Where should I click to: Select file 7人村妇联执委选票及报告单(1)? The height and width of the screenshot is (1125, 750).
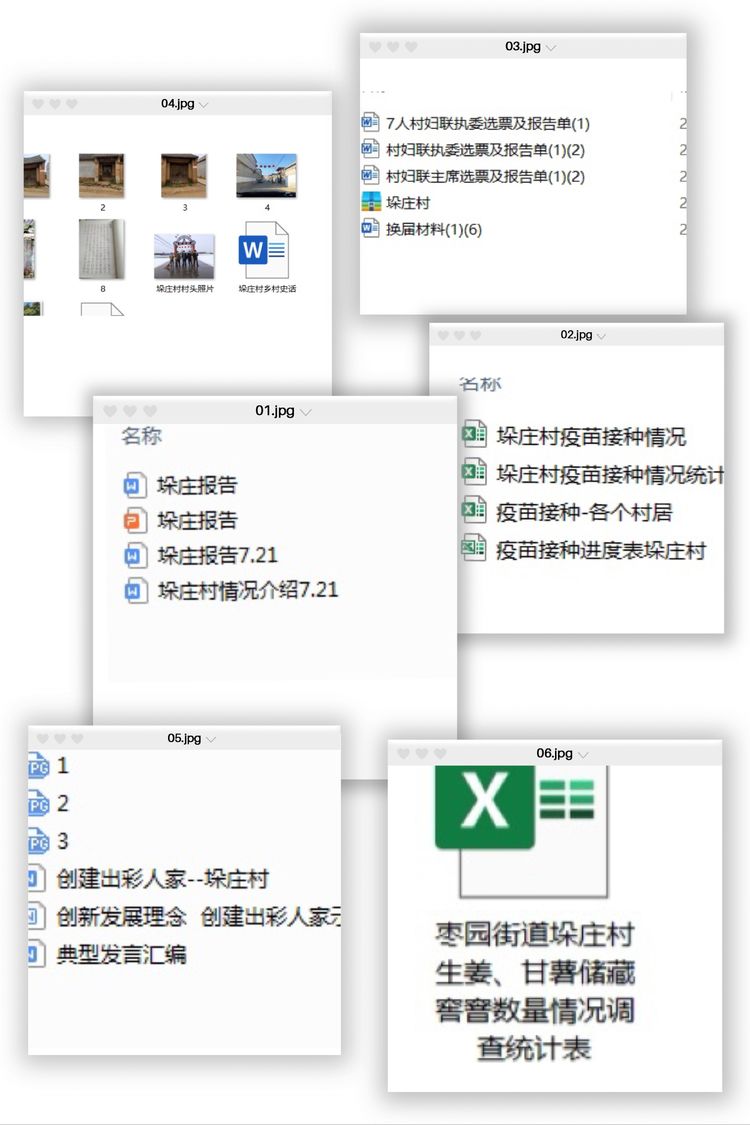pyautogui.click(x=487, y=123)
